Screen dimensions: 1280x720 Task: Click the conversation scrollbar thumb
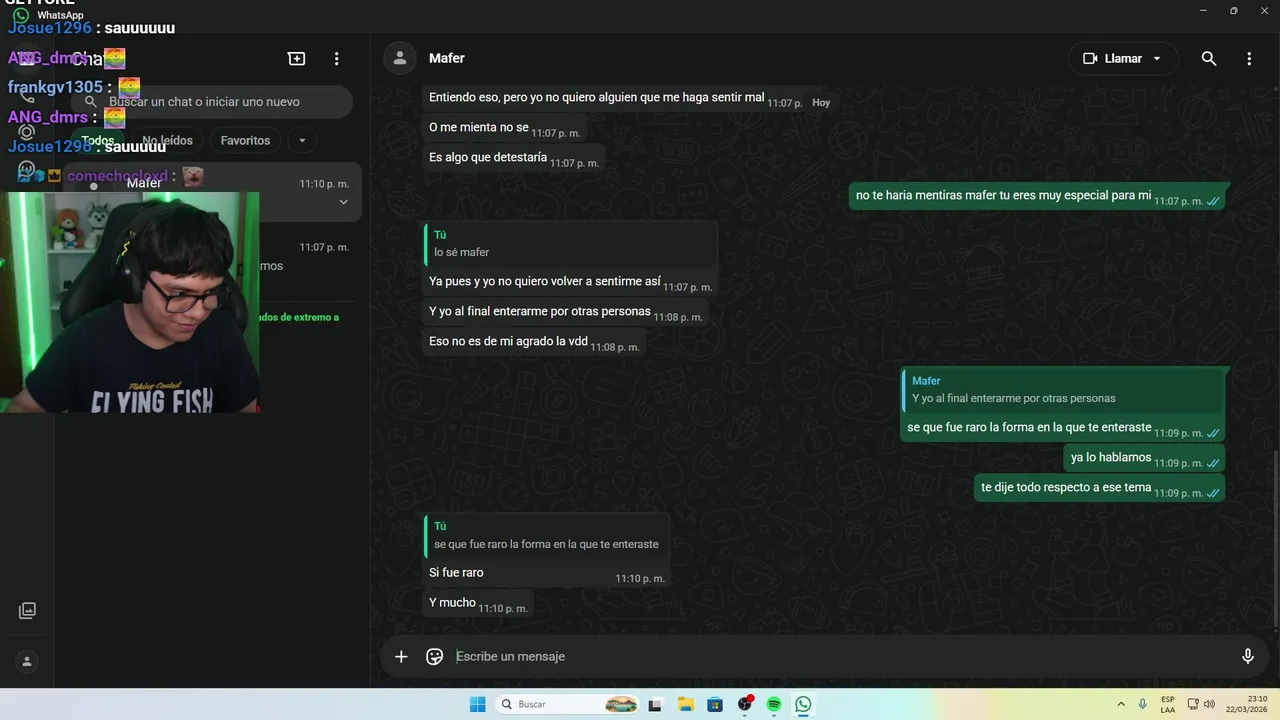(1275, 540)
